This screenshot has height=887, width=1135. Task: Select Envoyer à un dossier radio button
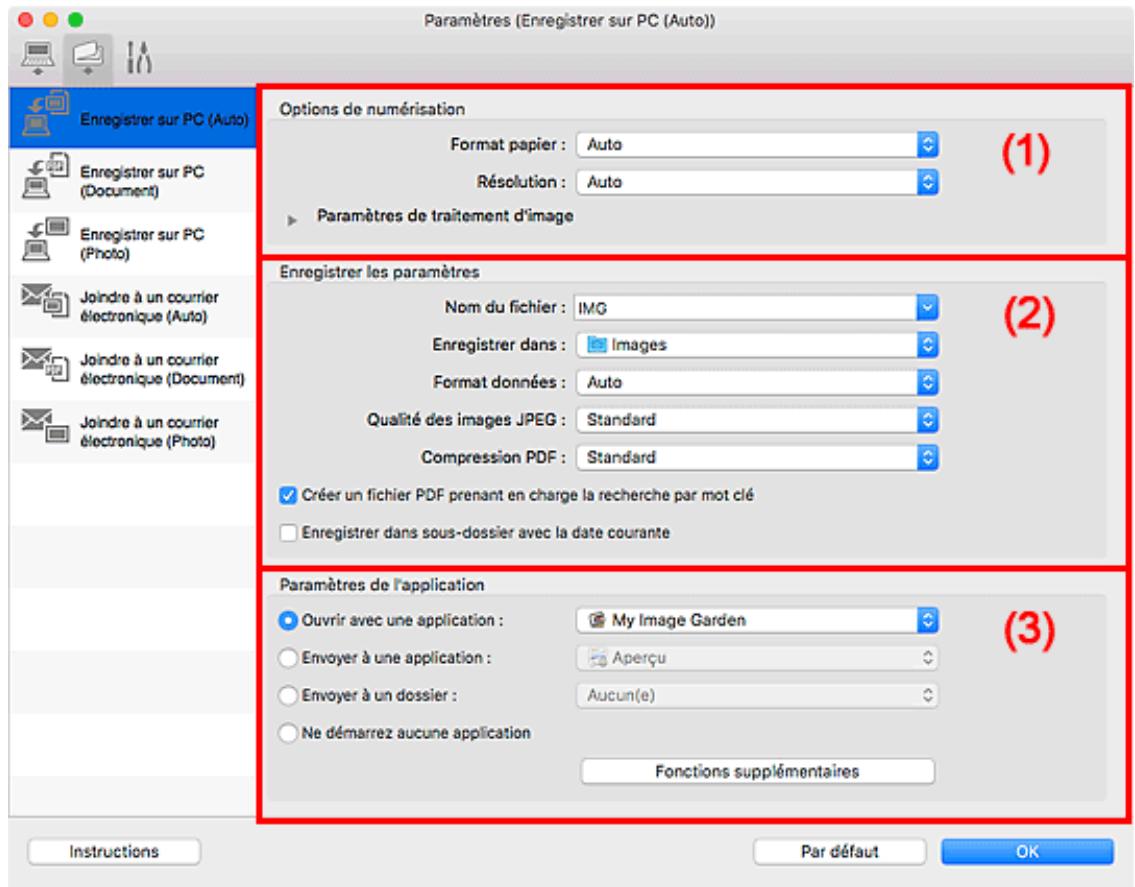tap(288, 696)
